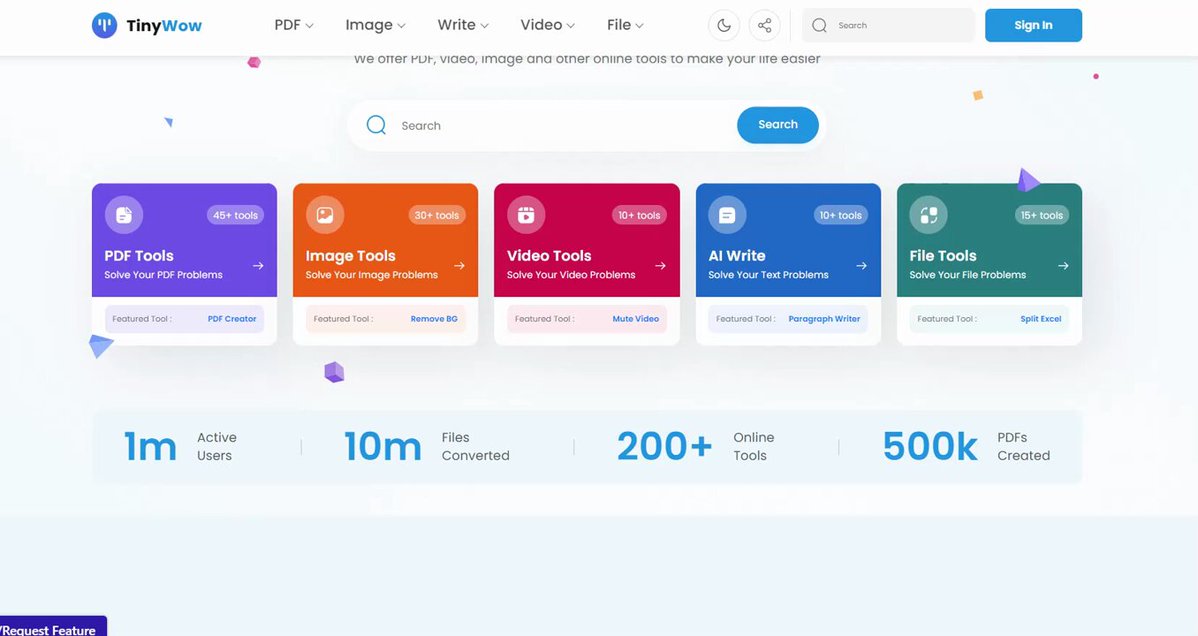
Task: Click the TinyWow logo icon
Action: click(x=104, y=26)
